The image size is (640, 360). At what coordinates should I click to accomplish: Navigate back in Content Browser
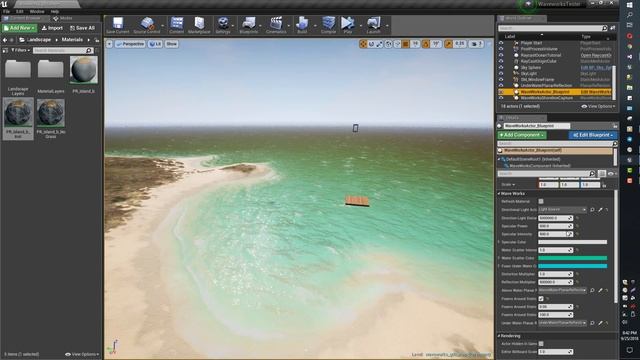(5, 40)
